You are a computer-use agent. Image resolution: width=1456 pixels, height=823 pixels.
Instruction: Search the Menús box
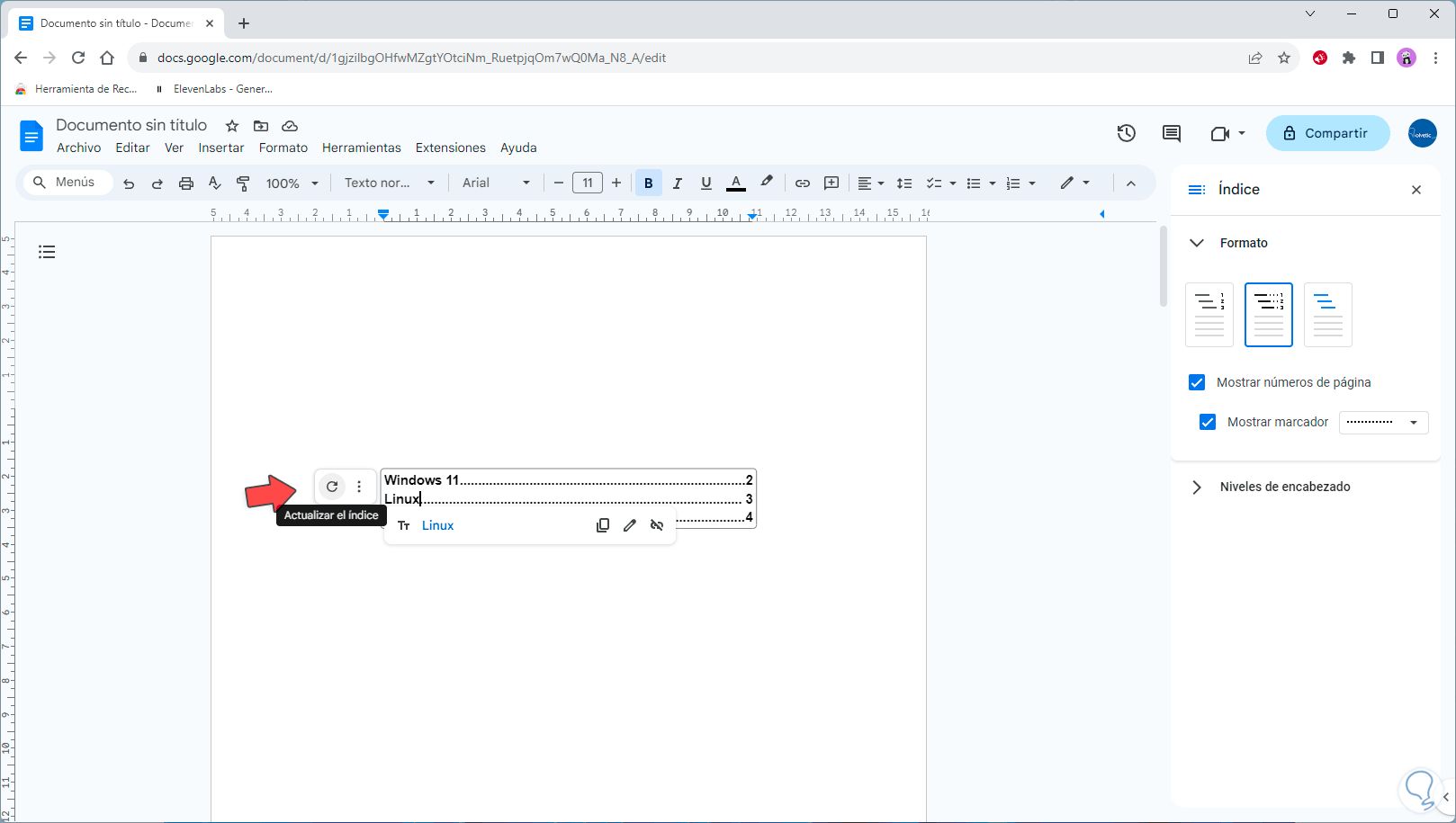pyautogui.click(x=67, y=183)
